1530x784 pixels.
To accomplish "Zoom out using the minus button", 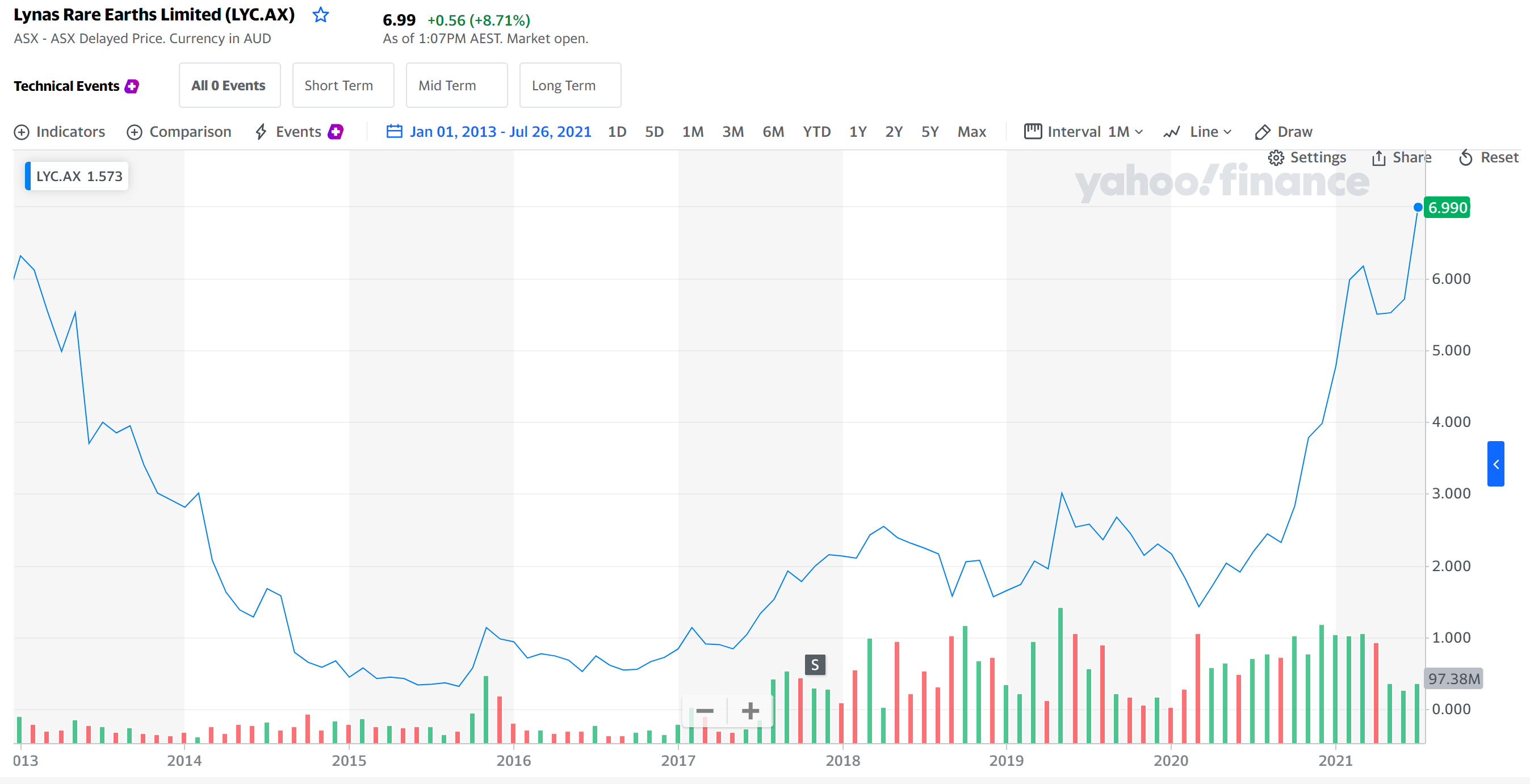I will coord(705,711).
